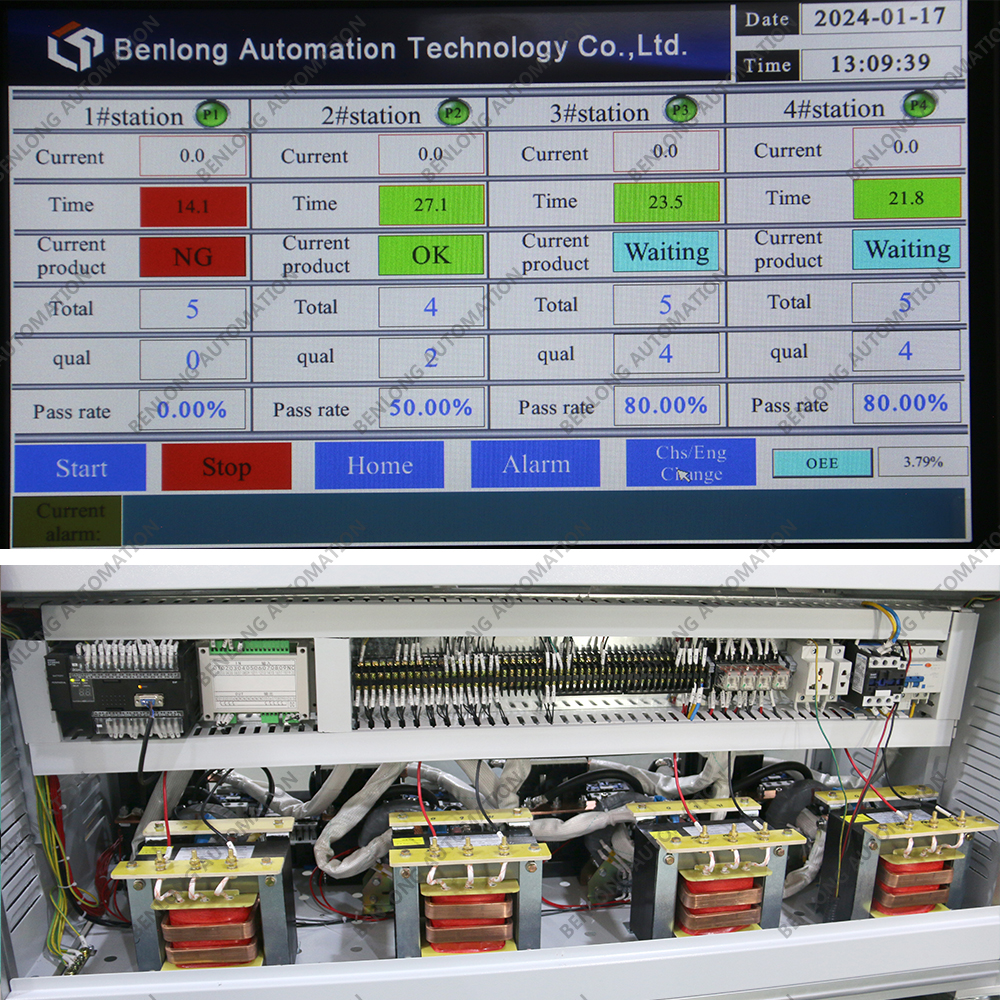Tap the Waiting status of 4#station
Viewport: 1000px width, 1000px height.
pyautogui.click(x=906, y=249)
